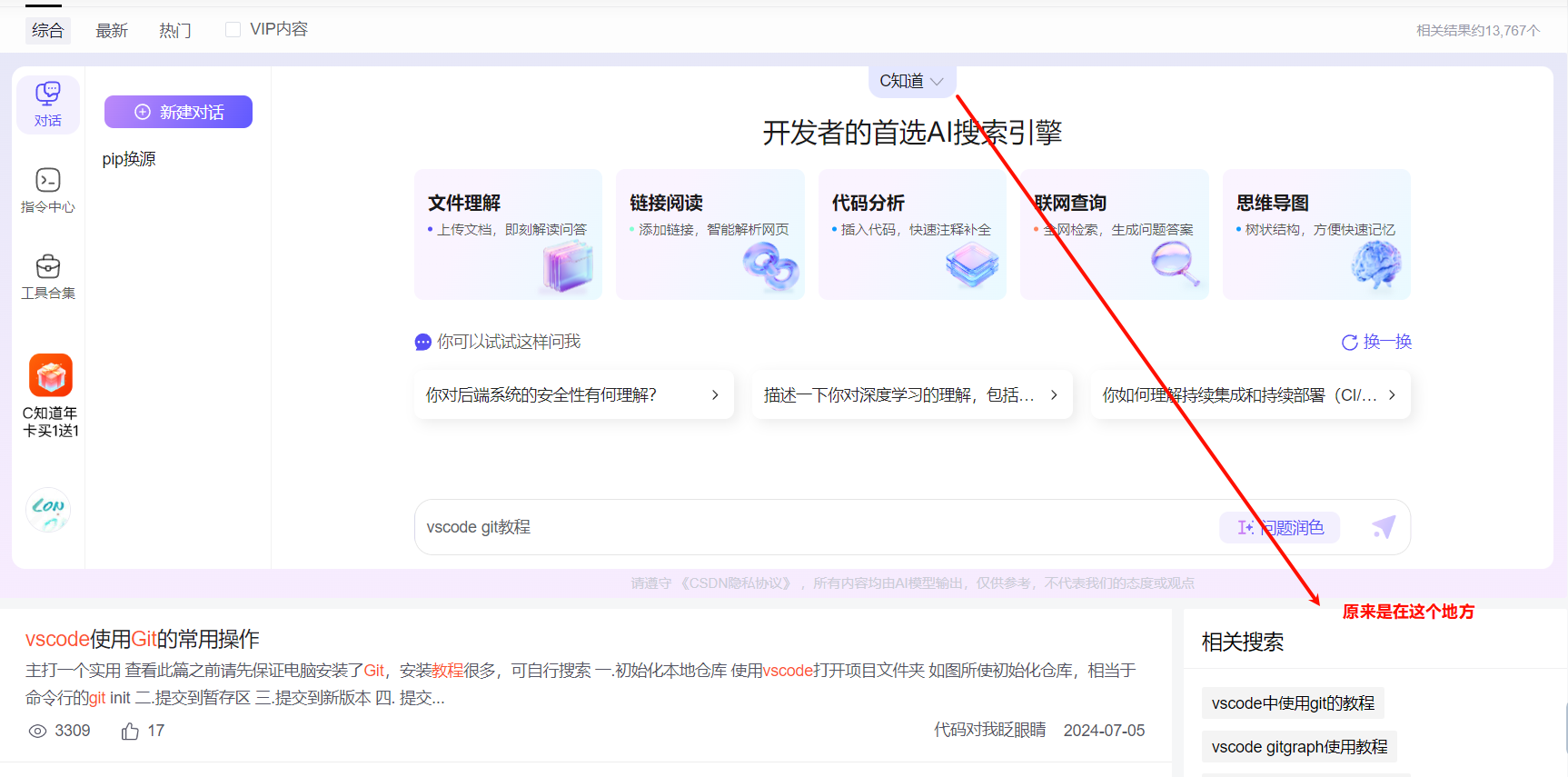Open suggestion 描述一下你对深度学习的理解

point(912,395)
